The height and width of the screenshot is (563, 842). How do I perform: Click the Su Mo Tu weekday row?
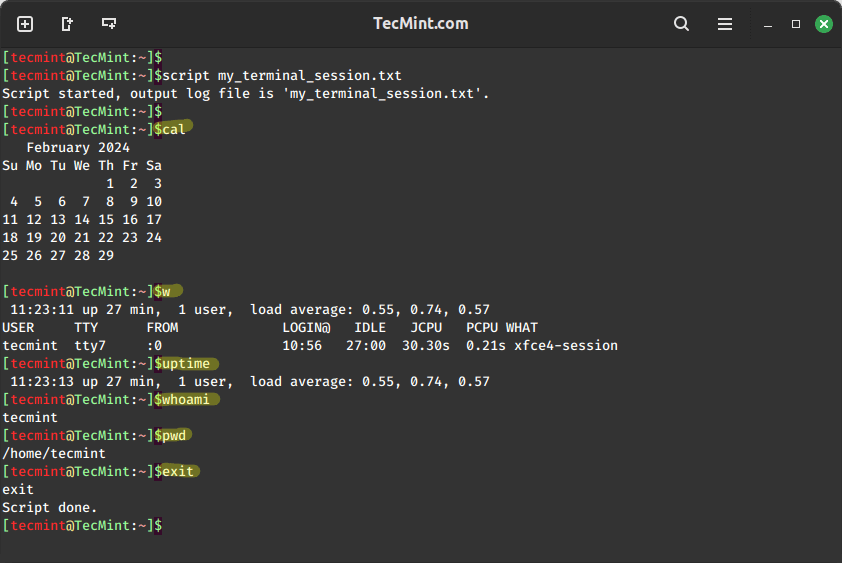coord(82,165)
